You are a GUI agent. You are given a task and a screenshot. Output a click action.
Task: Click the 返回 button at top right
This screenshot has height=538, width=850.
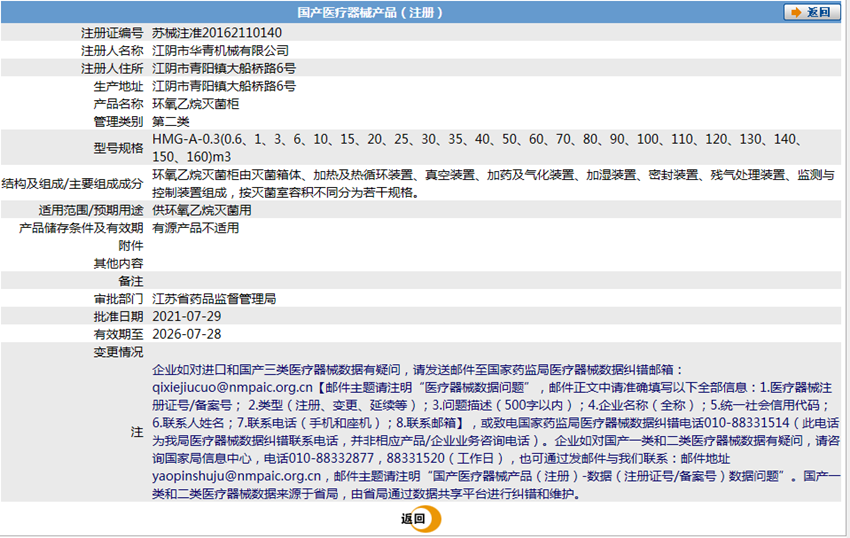[x=812, y=12]
